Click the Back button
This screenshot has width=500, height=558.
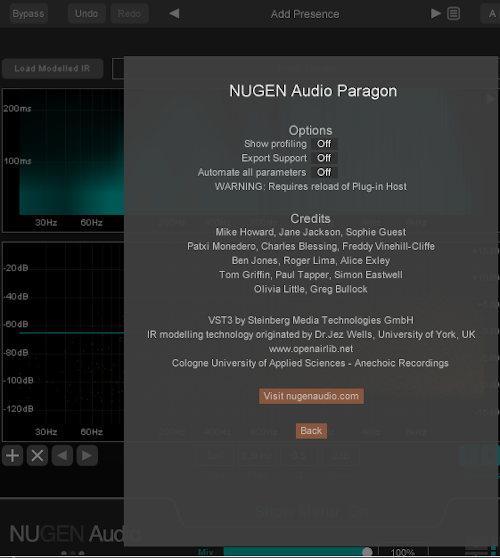(311, 431)
